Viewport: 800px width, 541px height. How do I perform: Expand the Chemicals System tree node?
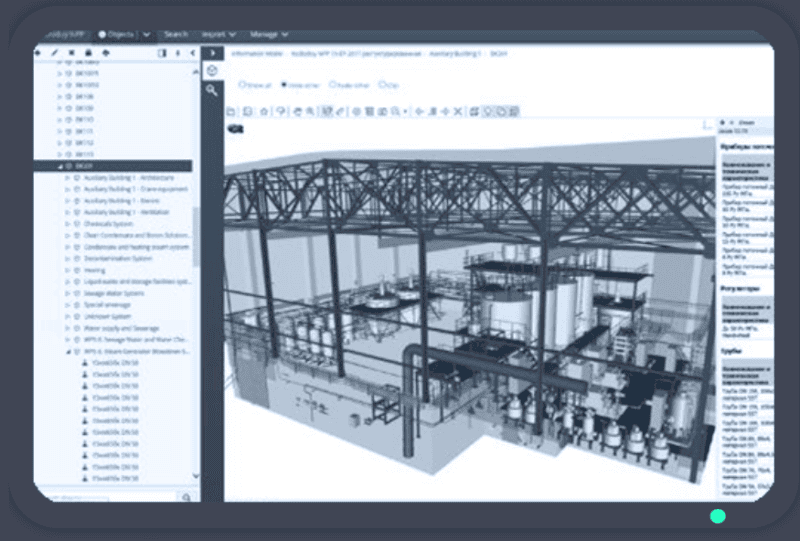click(x=67, y=224)
